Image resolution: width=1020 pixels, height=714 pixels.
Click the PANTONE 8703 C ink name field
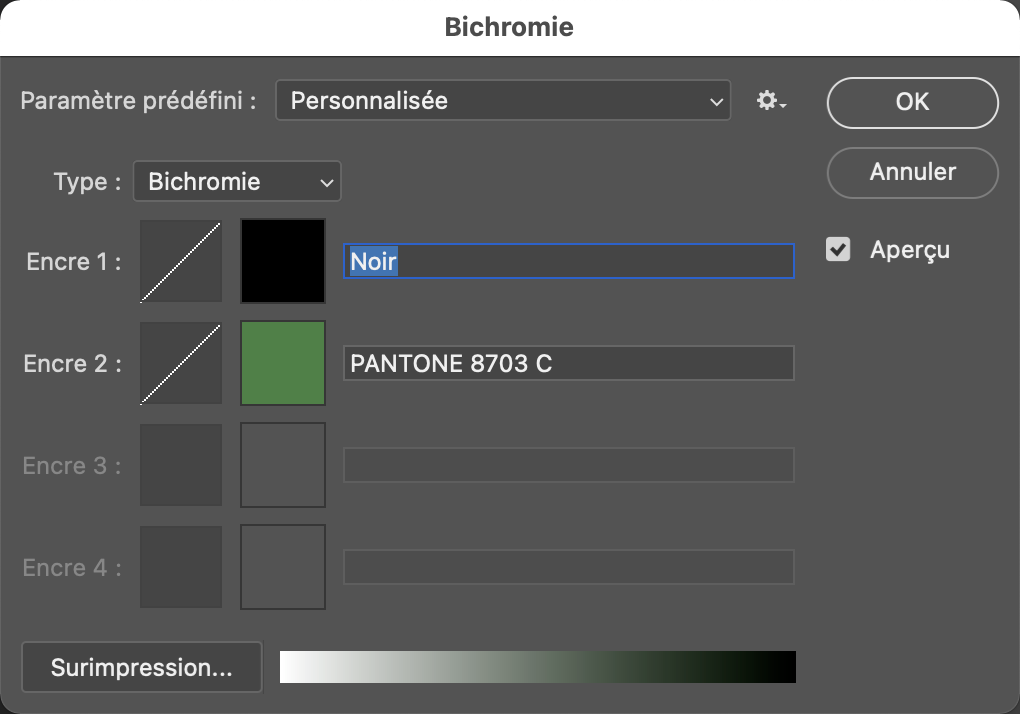click(568, 363)
